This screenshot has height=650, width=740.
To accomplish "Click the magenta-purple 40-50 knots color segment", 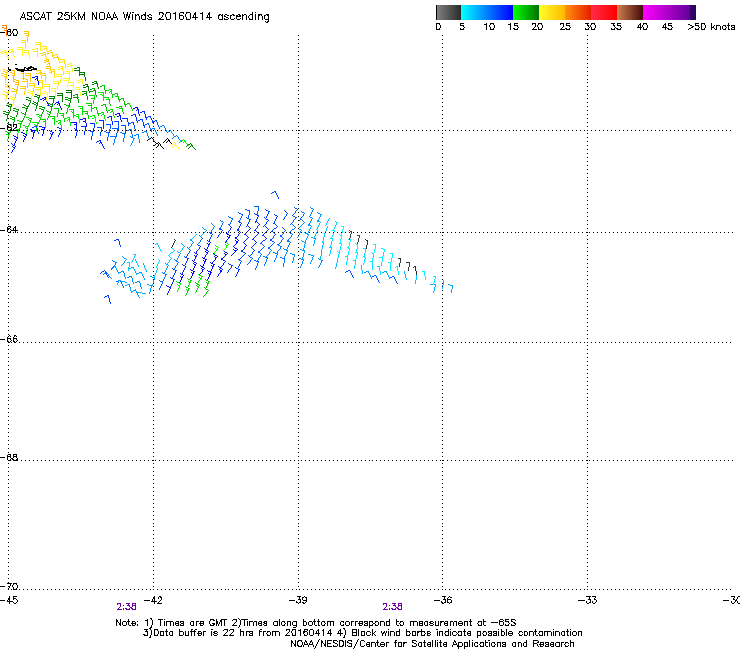I will (669, 12).
